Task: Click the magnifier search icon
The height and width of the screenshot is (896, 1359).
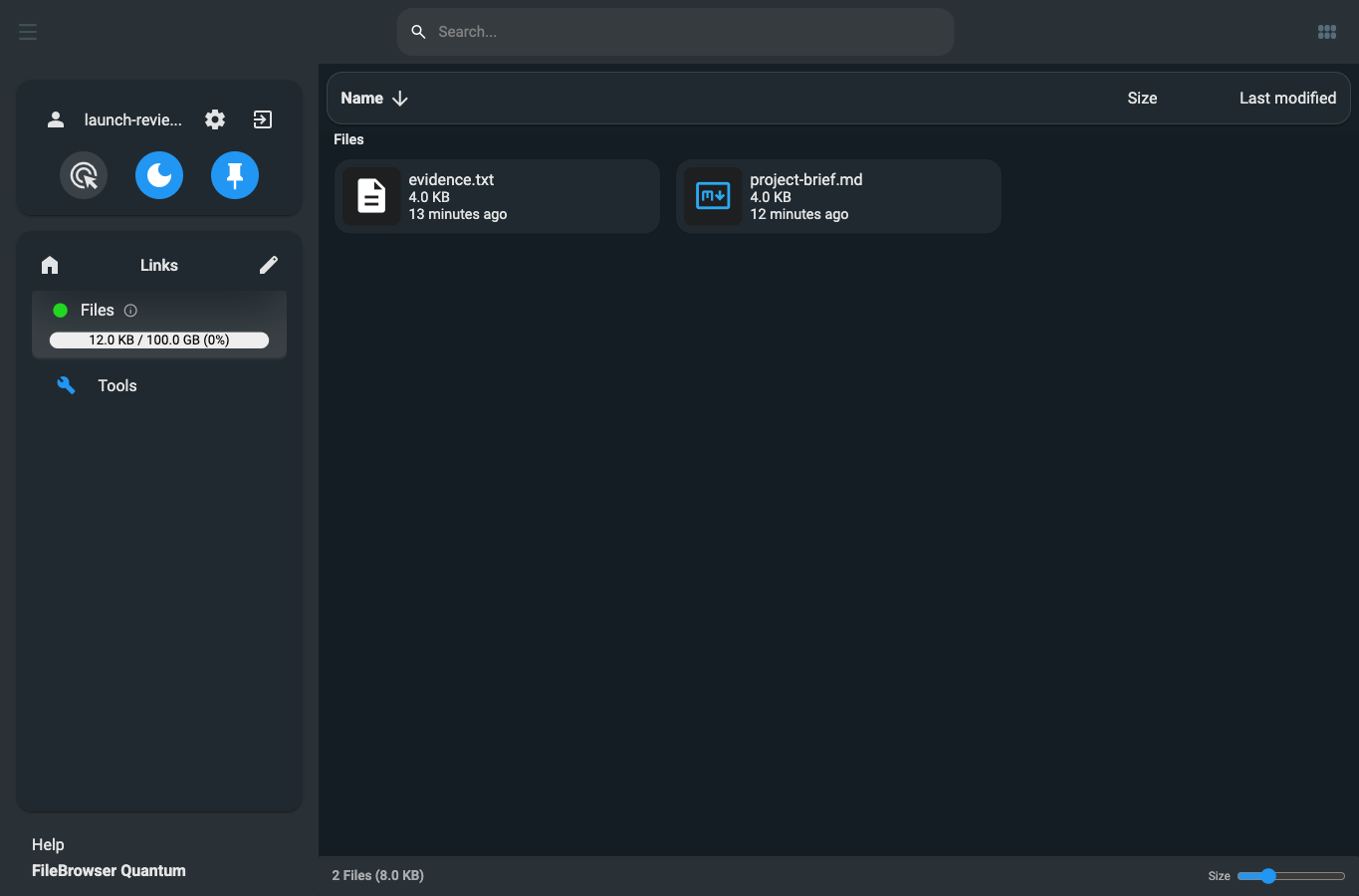Action: coord(419,32)
